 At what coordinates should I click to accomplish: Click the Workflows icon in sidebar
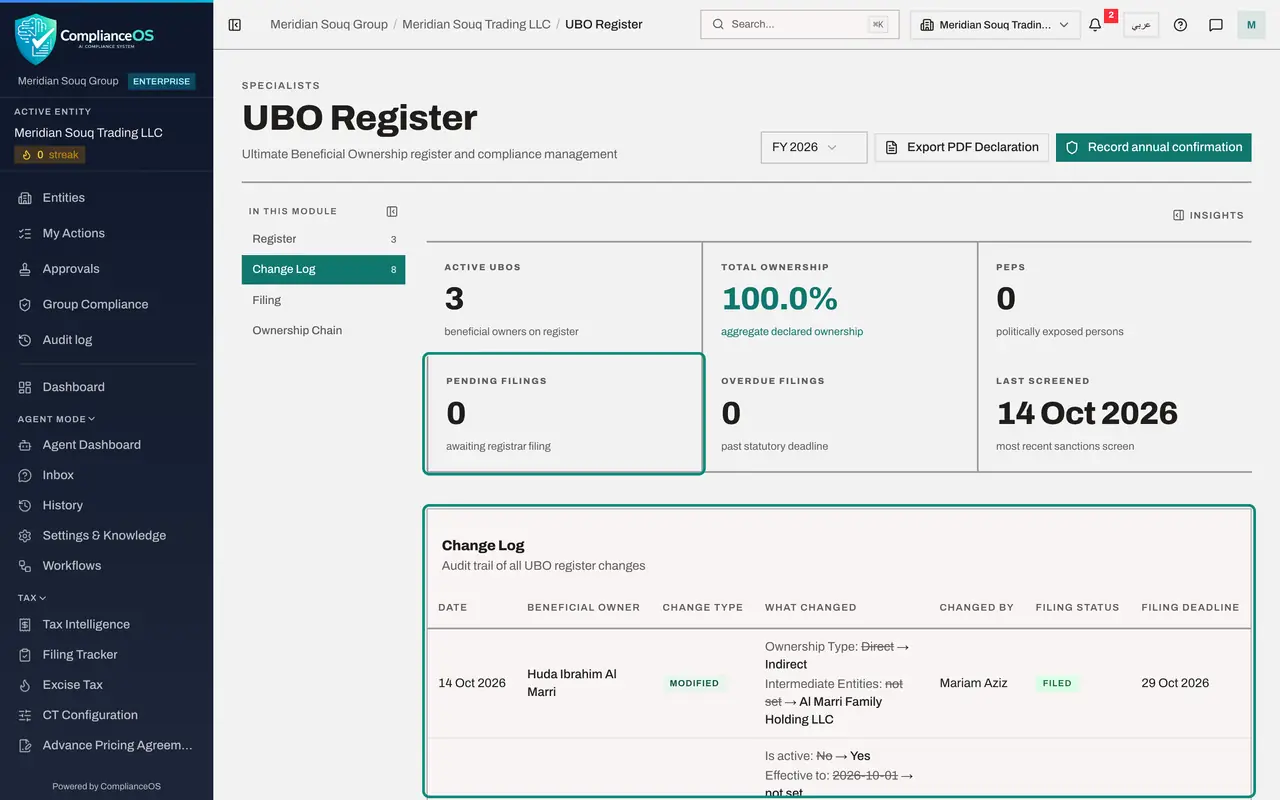click(25, 566)
